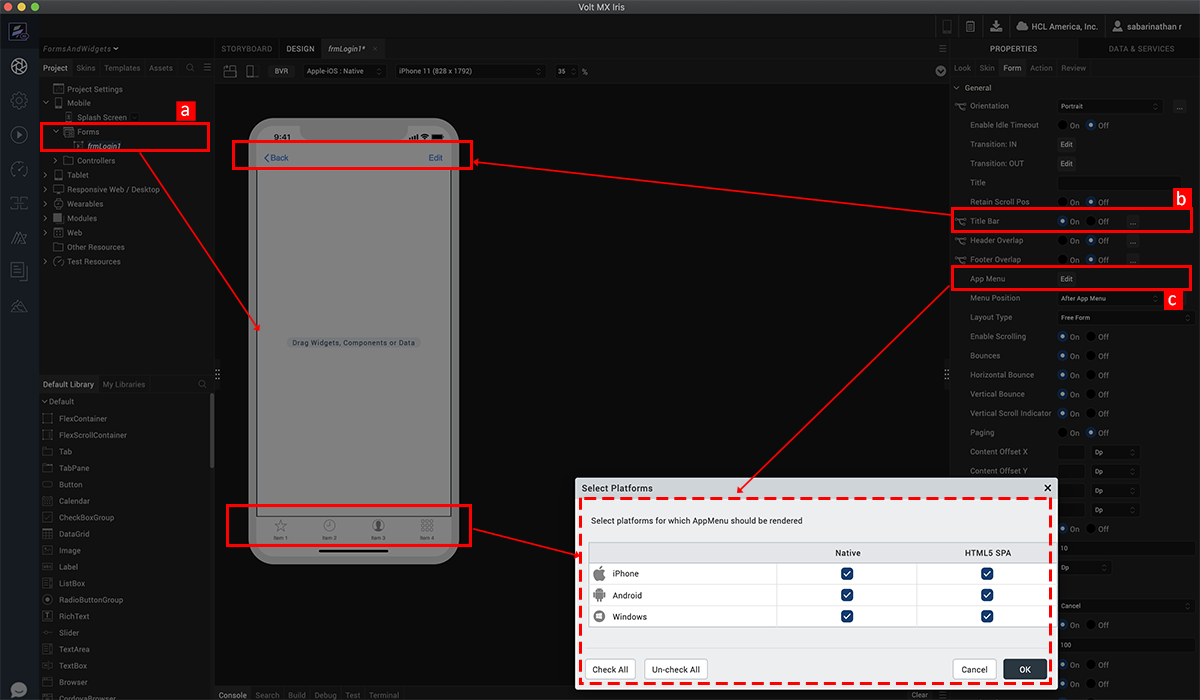
Task: Click the Volt MX Iris logo icon
Action: [x=17, y=31]
